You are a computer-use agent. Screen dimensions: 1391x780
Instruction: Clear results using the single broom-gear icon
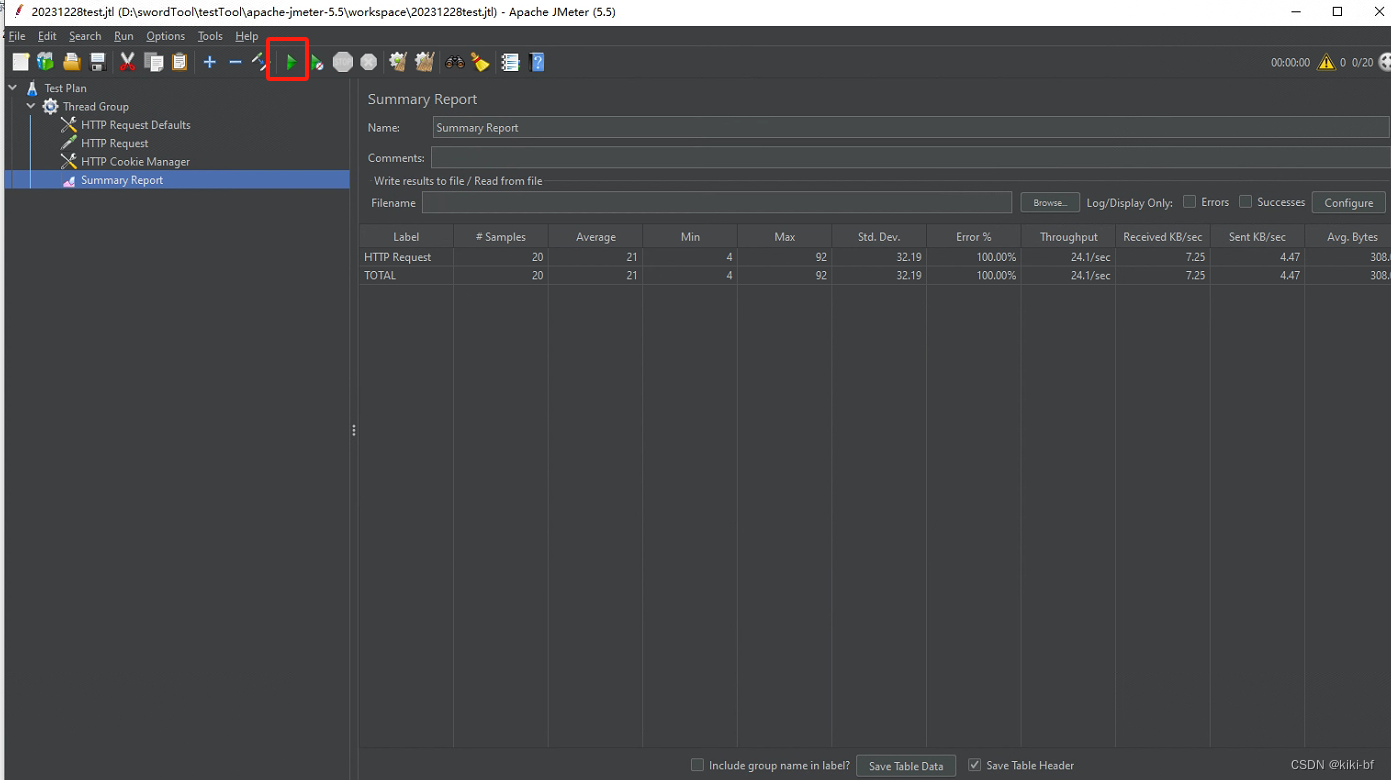398,62
